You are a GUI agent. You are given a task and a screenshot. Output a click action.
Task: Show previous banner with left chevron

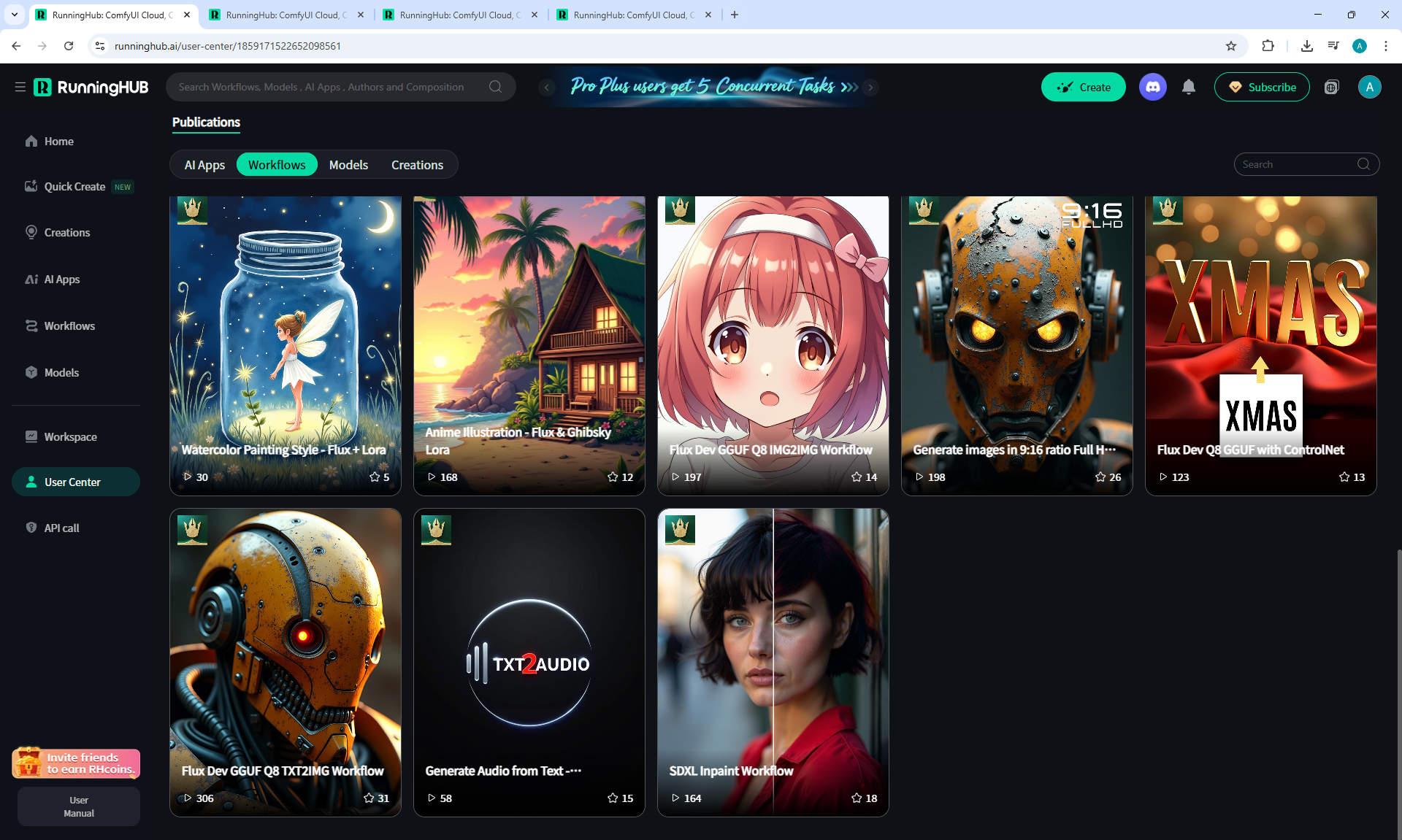(546, 87)
